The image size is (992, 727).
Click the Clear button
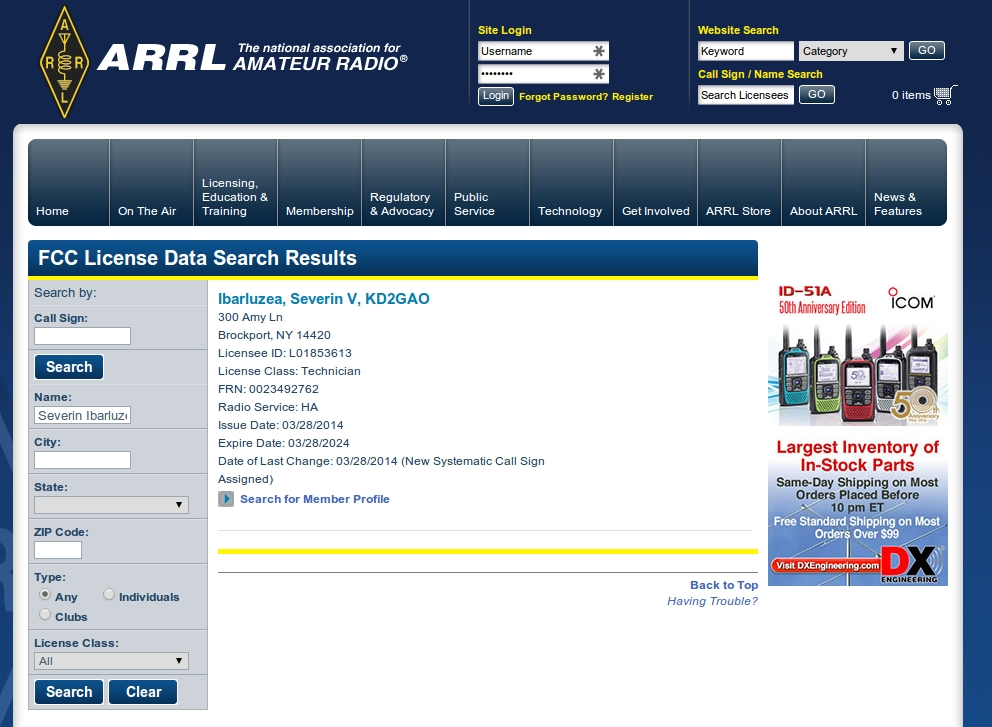143,692
